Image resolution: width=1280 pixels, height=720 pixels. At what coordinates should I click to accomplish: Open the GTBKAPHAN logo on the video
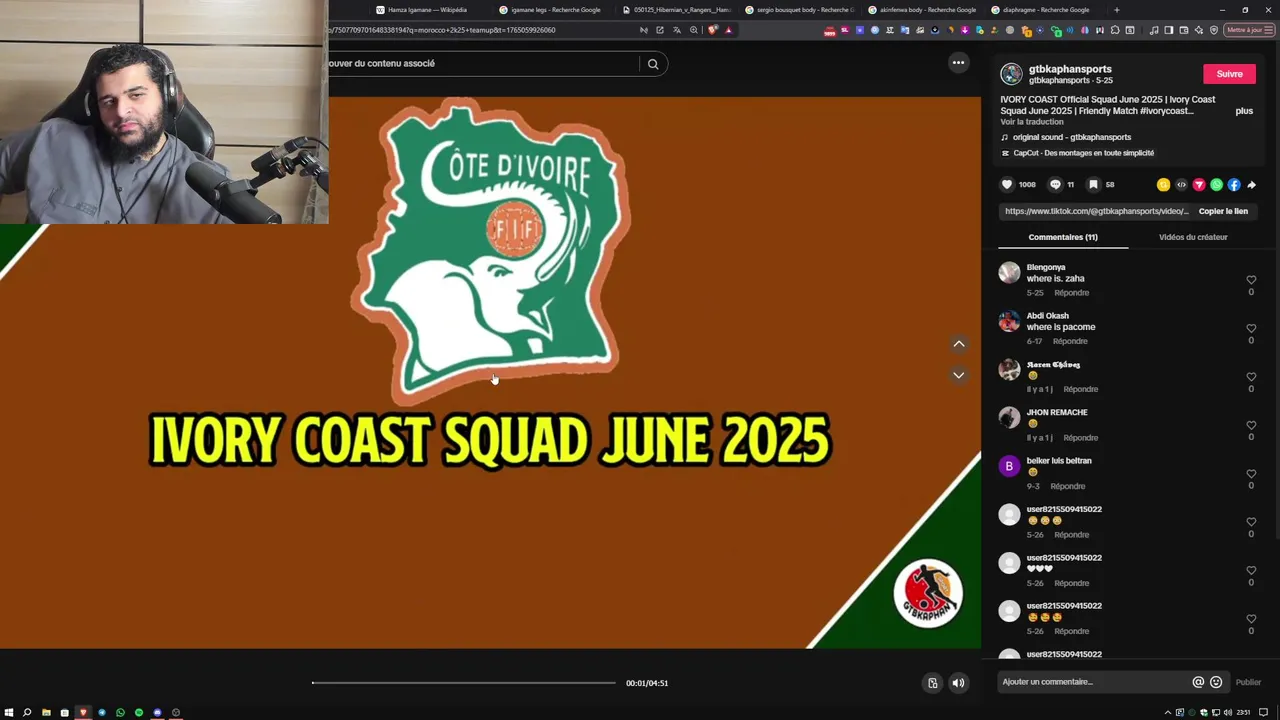click(928, 594)
